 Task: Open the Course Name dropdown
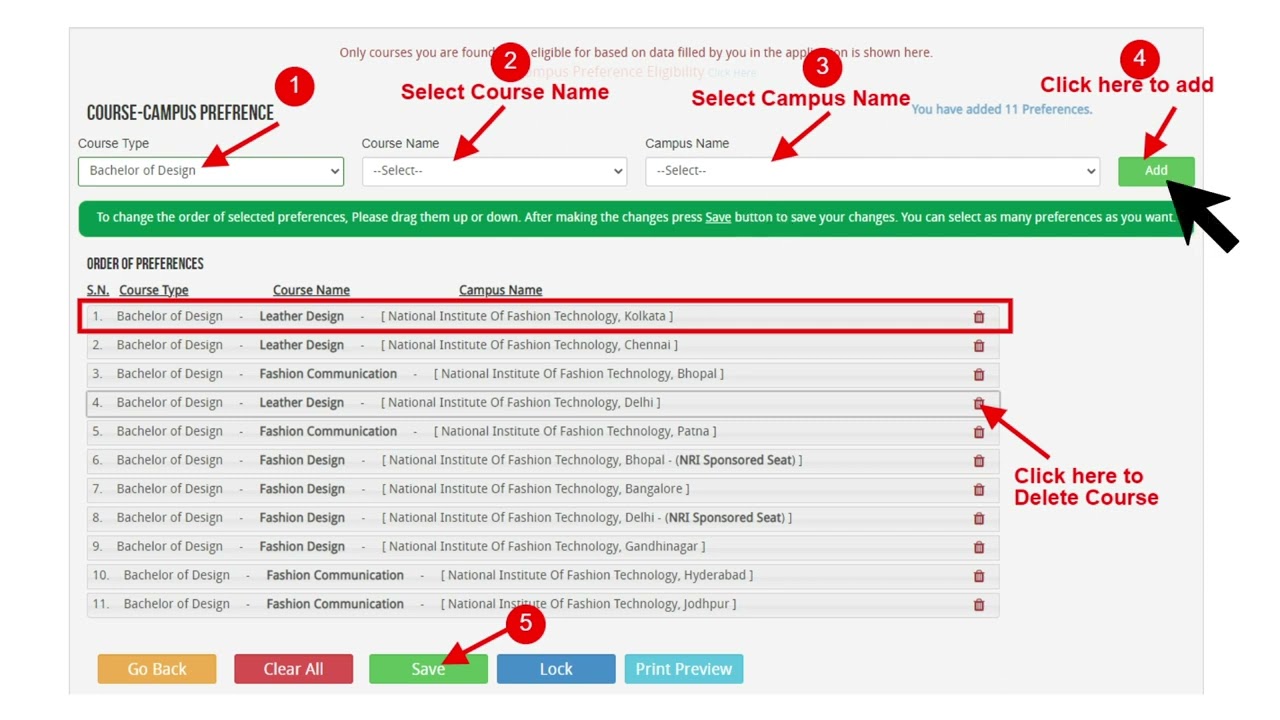(494, 171)
